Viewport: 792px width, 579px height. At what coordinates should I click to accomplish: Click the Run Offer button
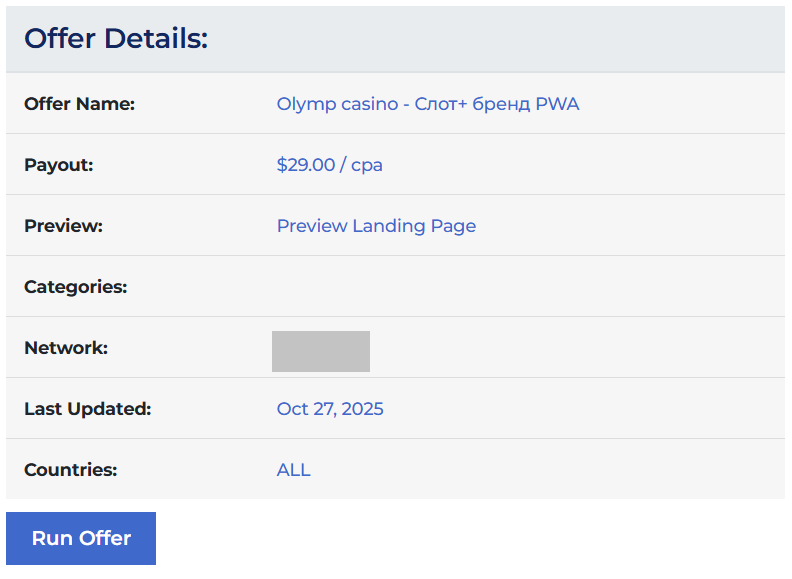[x=81, y=538]
